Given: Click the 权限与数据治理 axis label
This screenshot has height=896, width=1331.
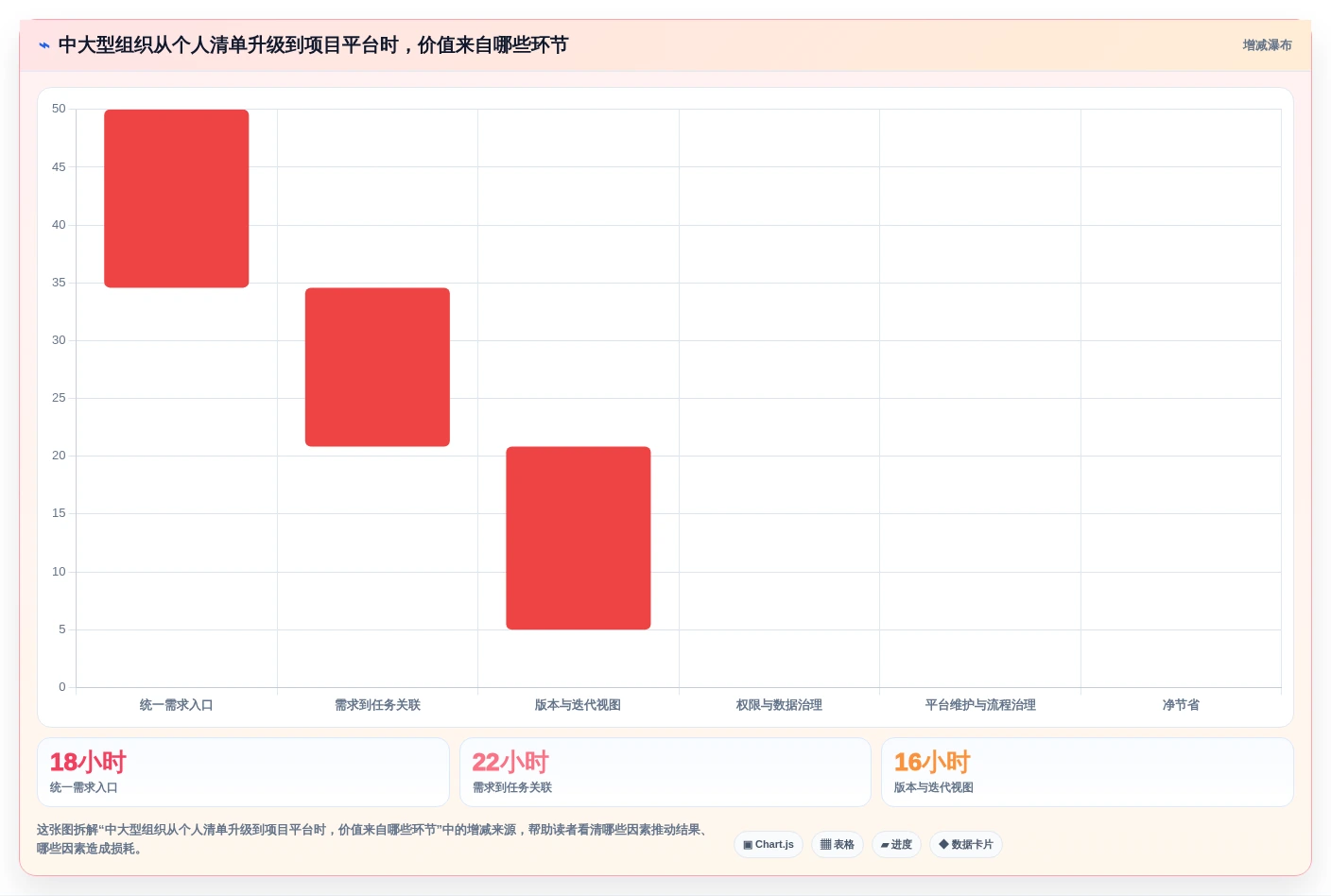Looking at the screenshot, I should click(x=779, y=705).
